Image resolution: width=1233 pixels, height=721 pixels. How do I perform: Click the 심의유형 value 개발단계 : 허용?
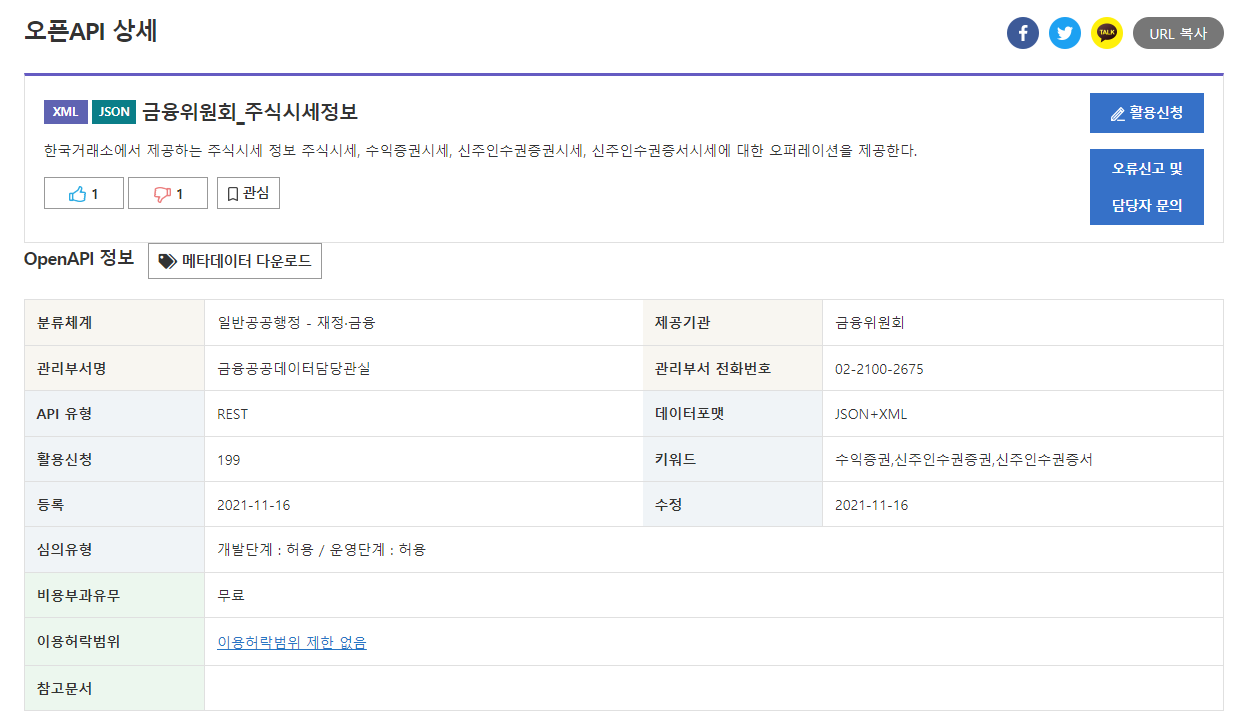pos(265,550)
